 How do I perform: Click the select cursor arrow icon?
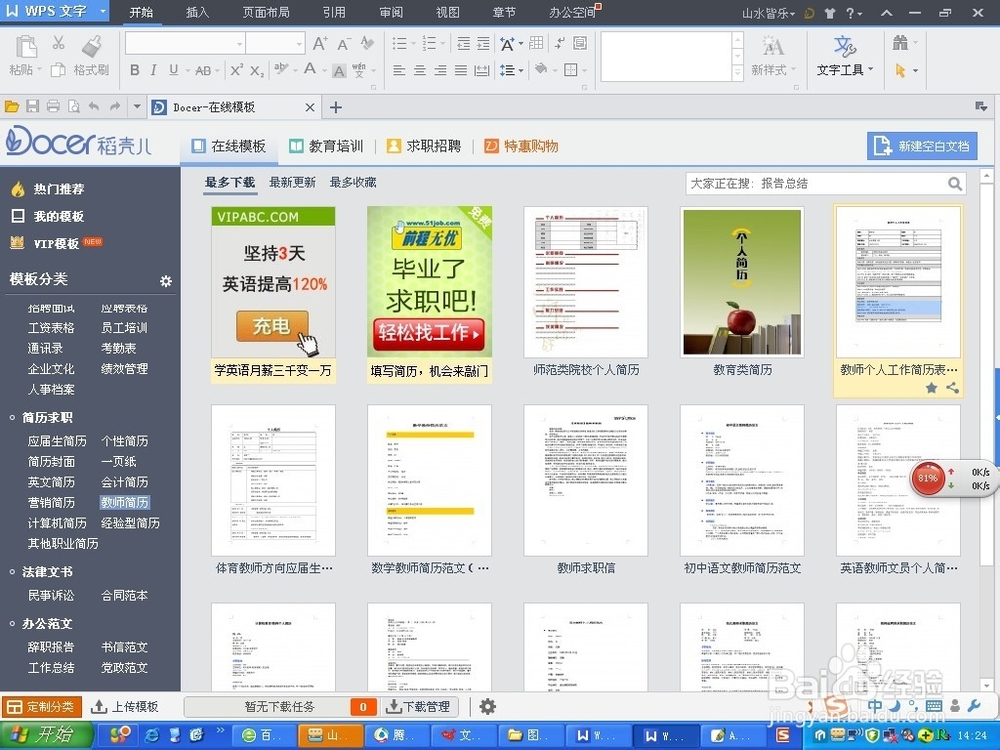click(901, 70)
